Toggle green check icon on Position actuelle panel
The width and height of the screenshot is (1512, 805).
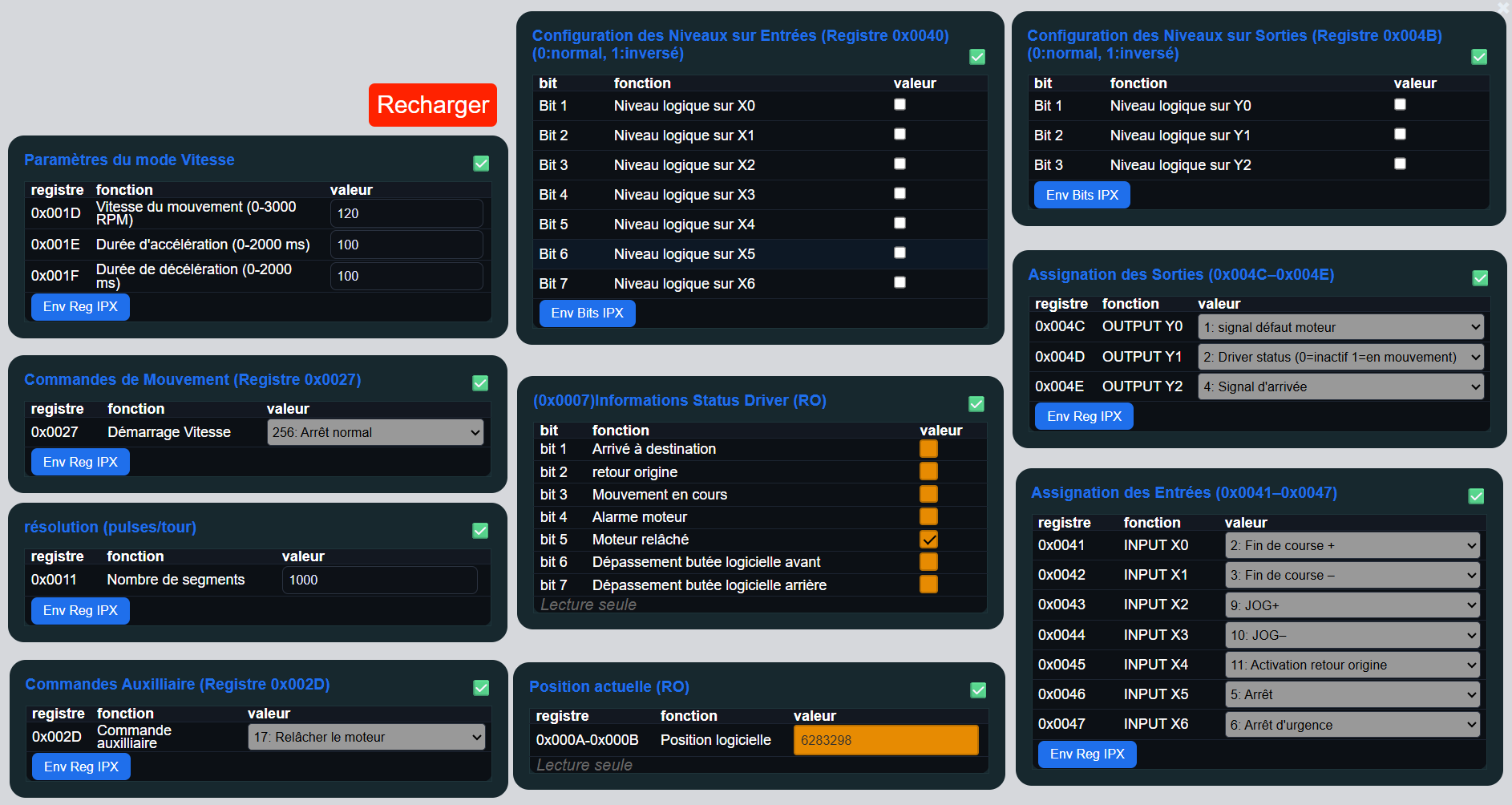tap(978, 690)
